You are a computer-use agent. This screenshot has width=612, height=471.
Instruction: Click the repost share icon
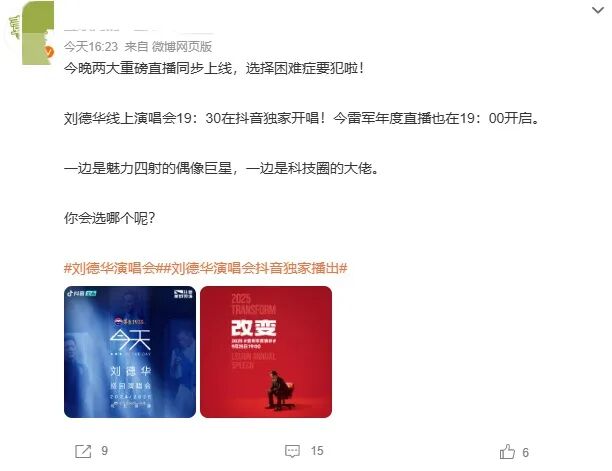[x=83, y=451]
